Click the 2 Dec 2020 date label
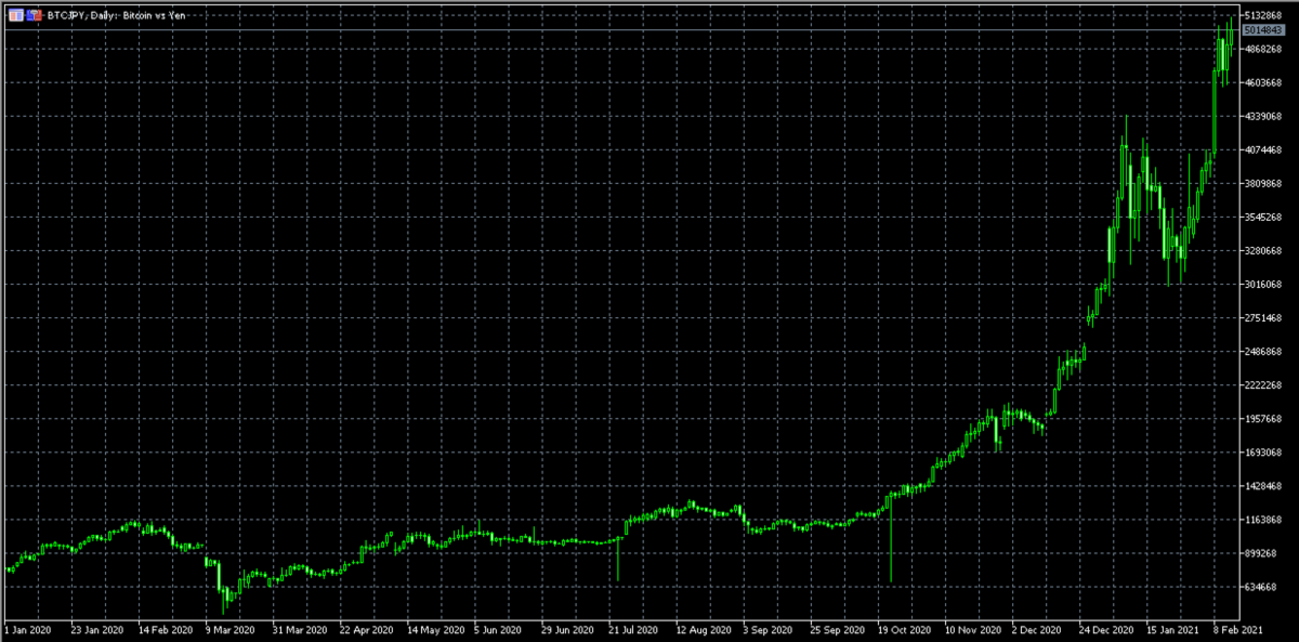Viewport: 1299px width, 642px height. click(x=1036, y=631)
